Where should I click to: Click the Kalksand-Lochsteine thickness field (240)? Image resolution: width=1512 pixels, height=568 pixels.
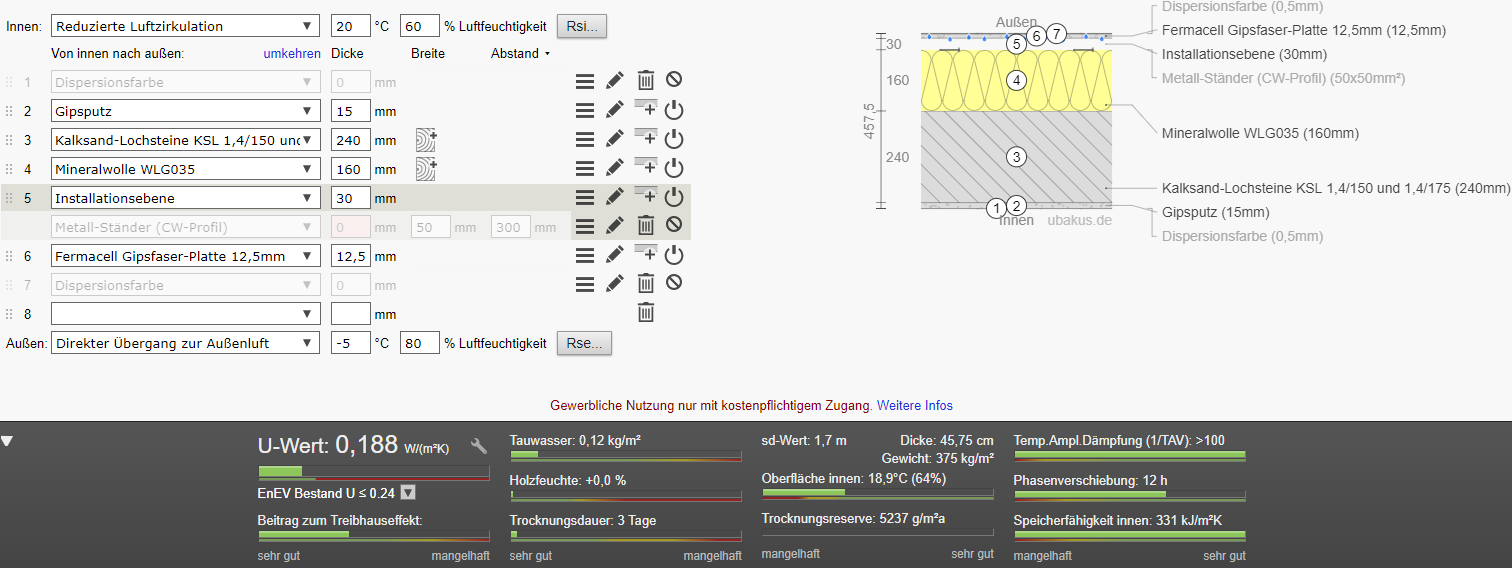click(350, 140)
